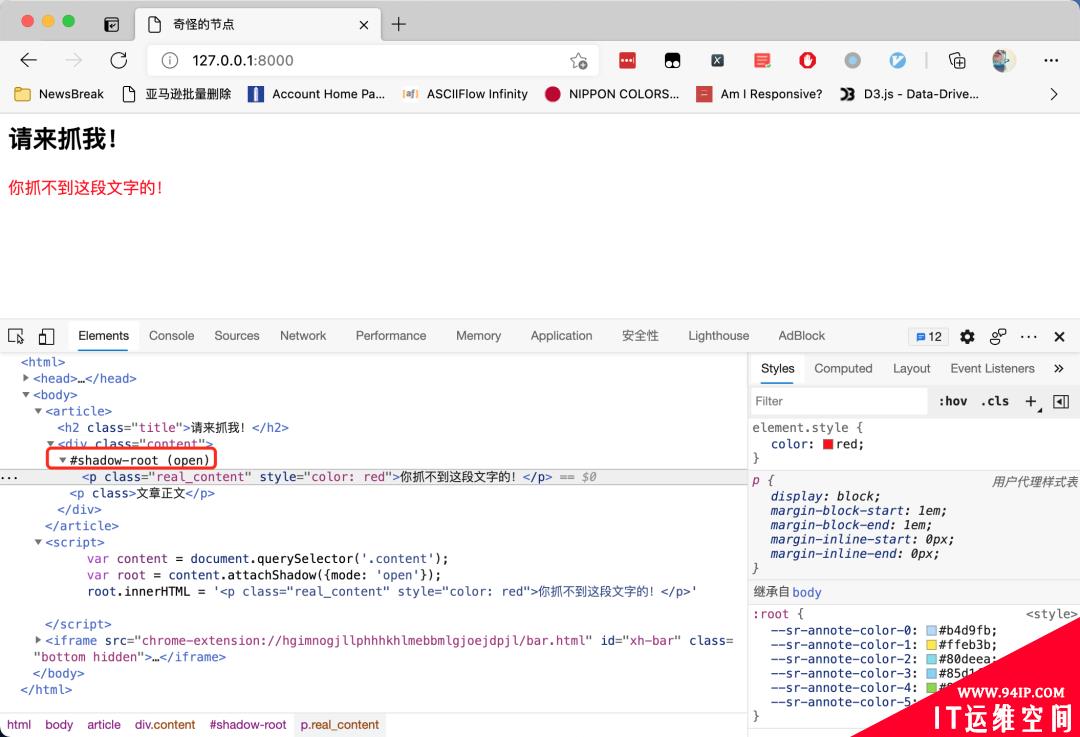The width and height of the screenshot is (1080, 737).
Task: Open the AdBlock tab
Action: (802, 336)
